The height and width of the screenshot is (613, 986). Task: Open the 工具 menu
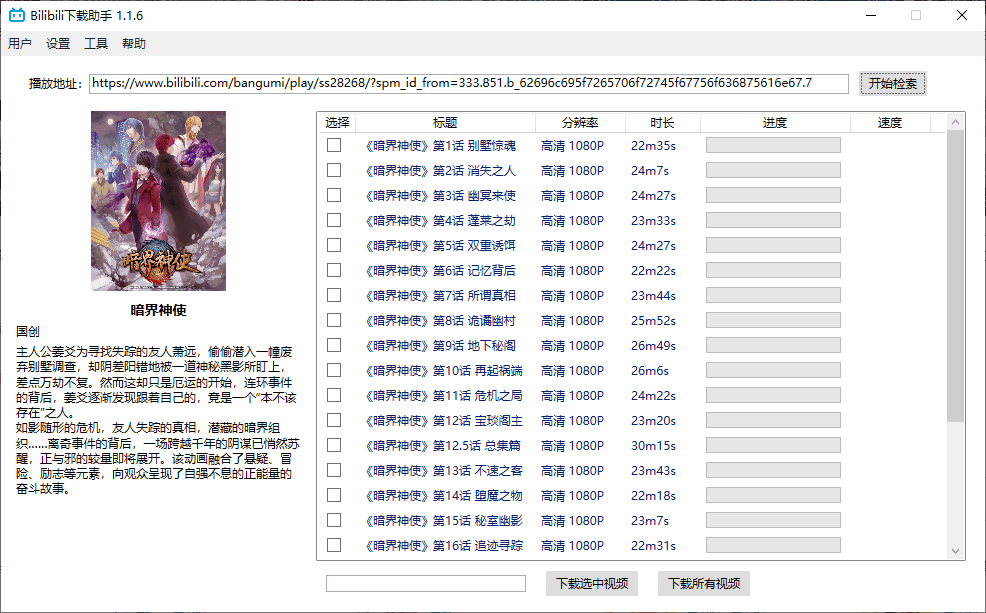pyautogui.click(x=96, y=43)
